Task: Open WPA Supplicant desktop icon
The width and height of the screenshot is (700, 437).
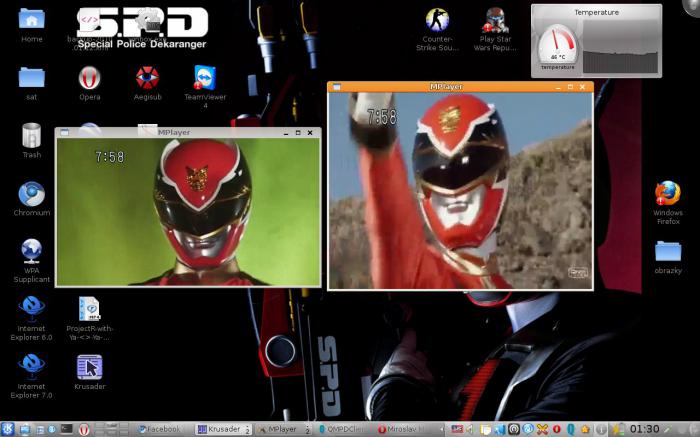Action: pos(31,261)
